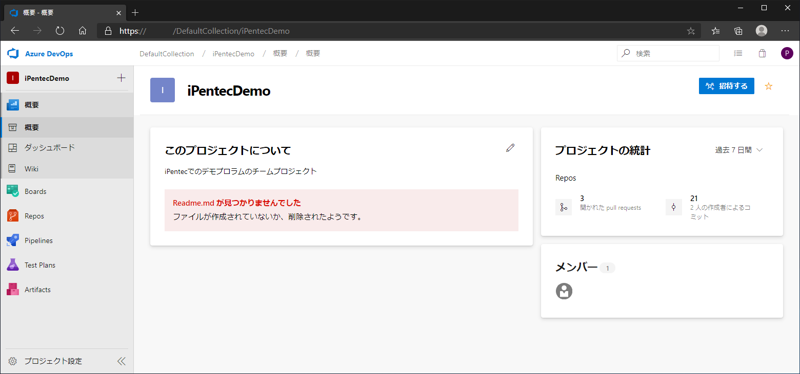Open the purple P user profile avatar
The width and height of the screenshot is (800, 374).
point(787,53)
